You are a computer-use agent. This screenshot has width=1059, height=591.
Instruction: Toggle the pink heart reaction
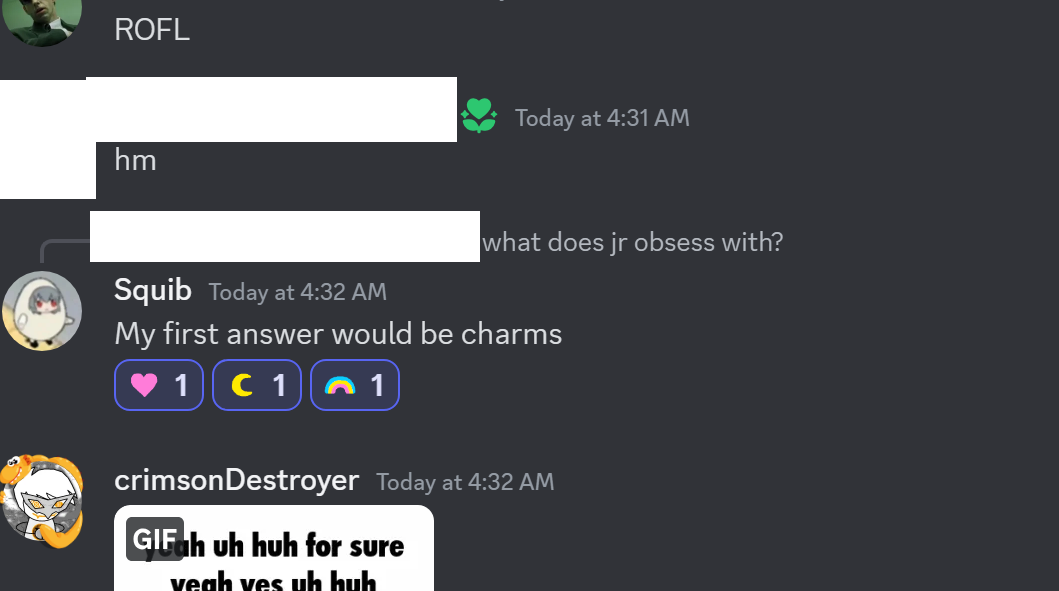point(159,385)
